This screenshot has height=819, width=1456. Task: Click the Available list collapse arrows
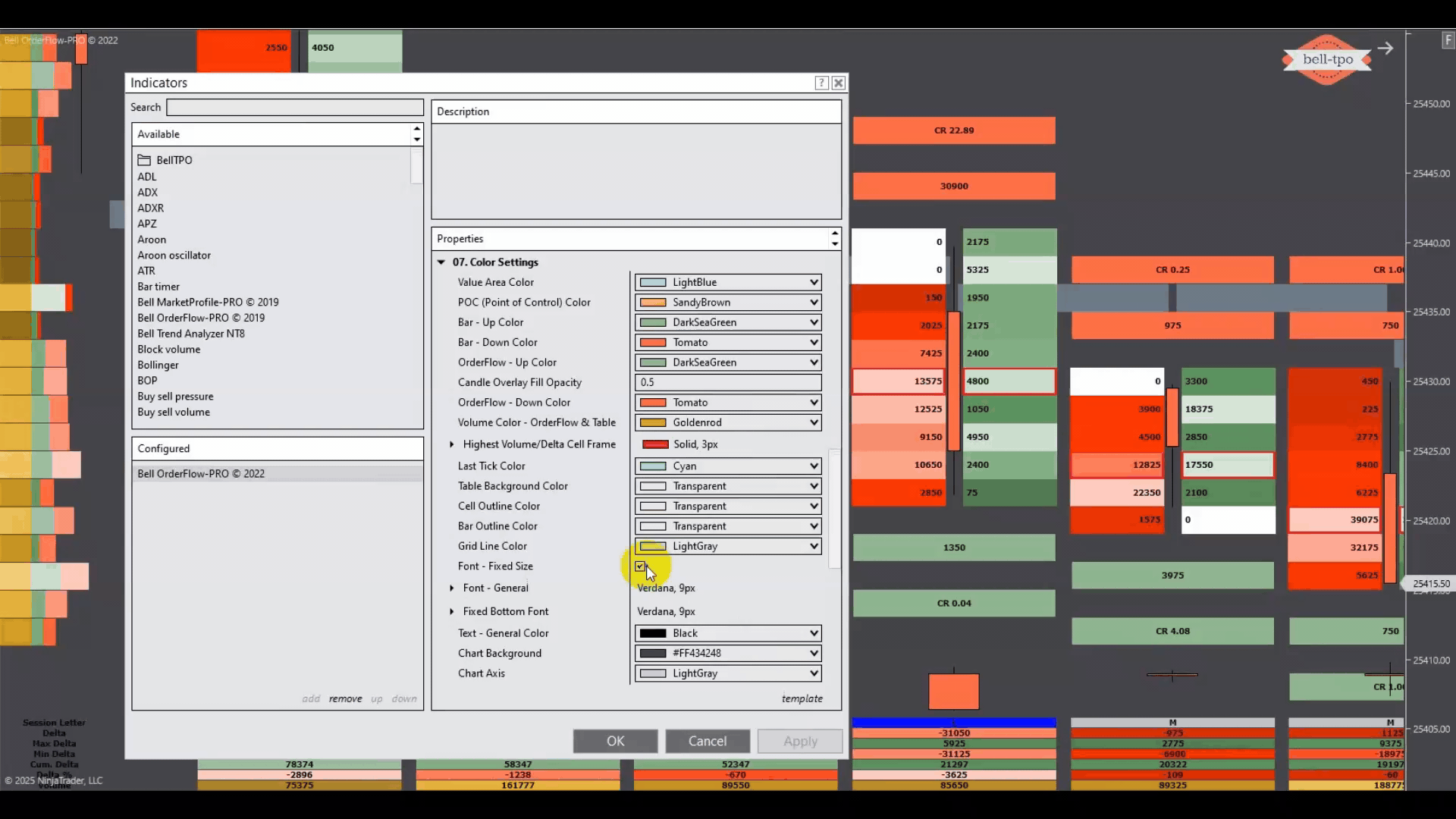[x=416, y=134]
